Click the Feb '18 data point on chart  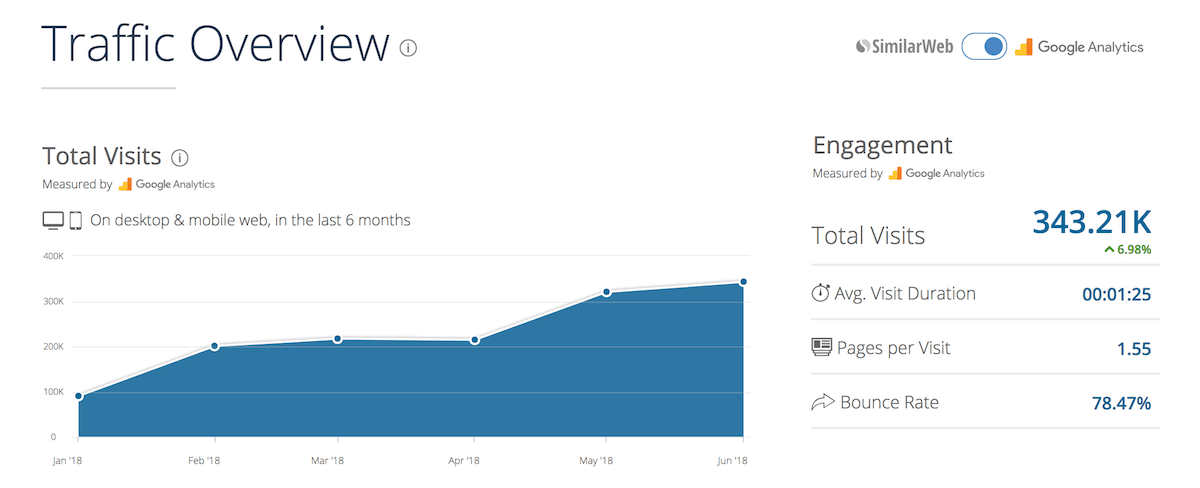[x=215, y=346]
